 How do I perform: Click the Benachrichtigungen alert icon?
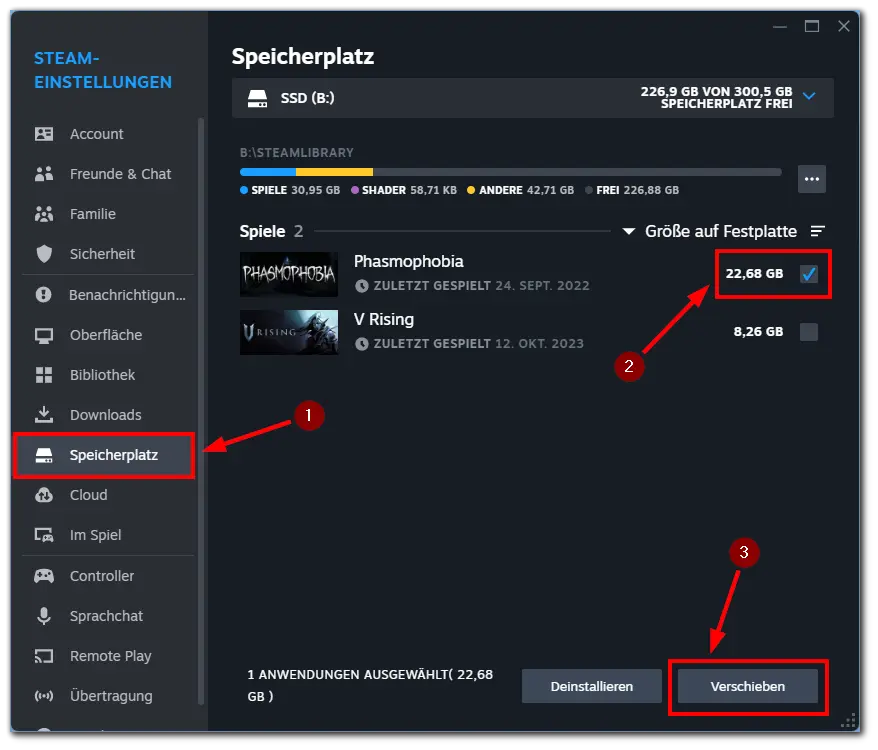43,295
